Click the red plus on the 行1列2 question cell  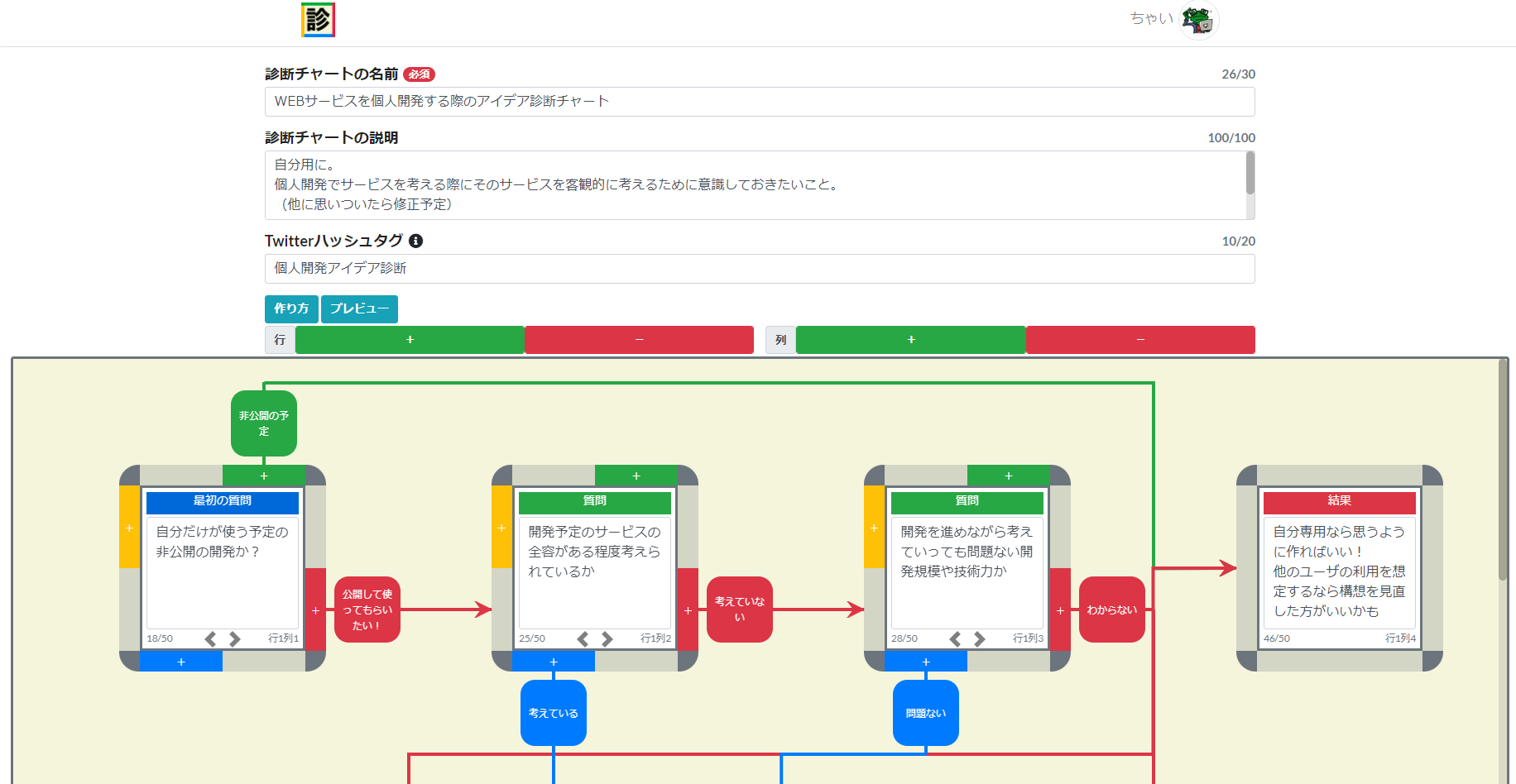688,610
